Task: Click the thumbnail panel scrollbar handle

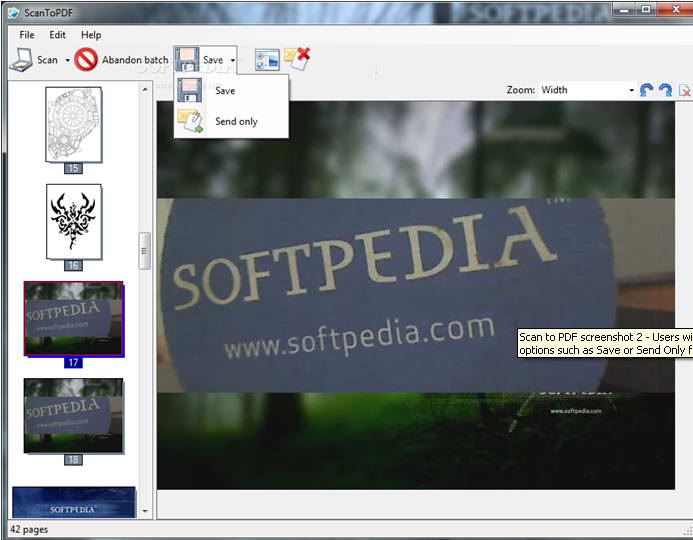Action: 145,251
